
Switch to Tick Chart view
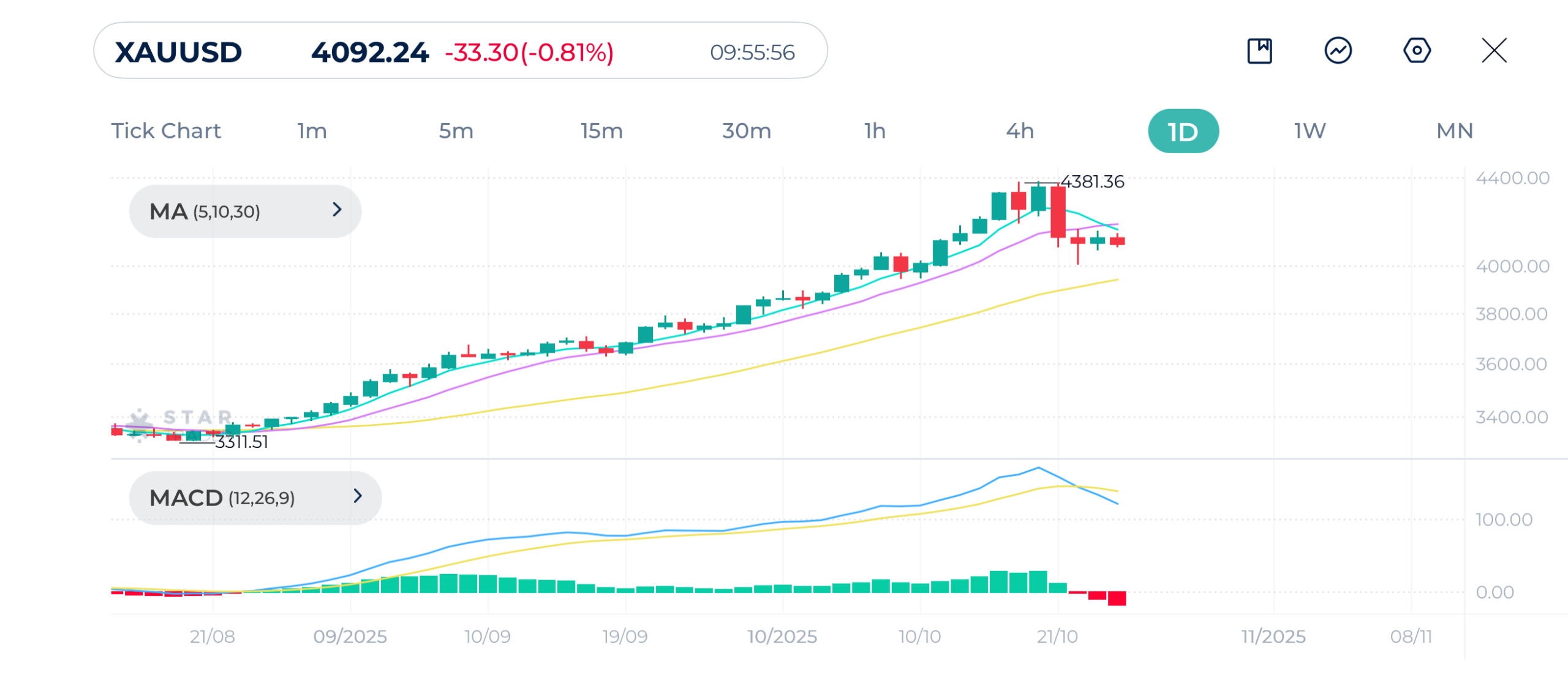point(166,131)
